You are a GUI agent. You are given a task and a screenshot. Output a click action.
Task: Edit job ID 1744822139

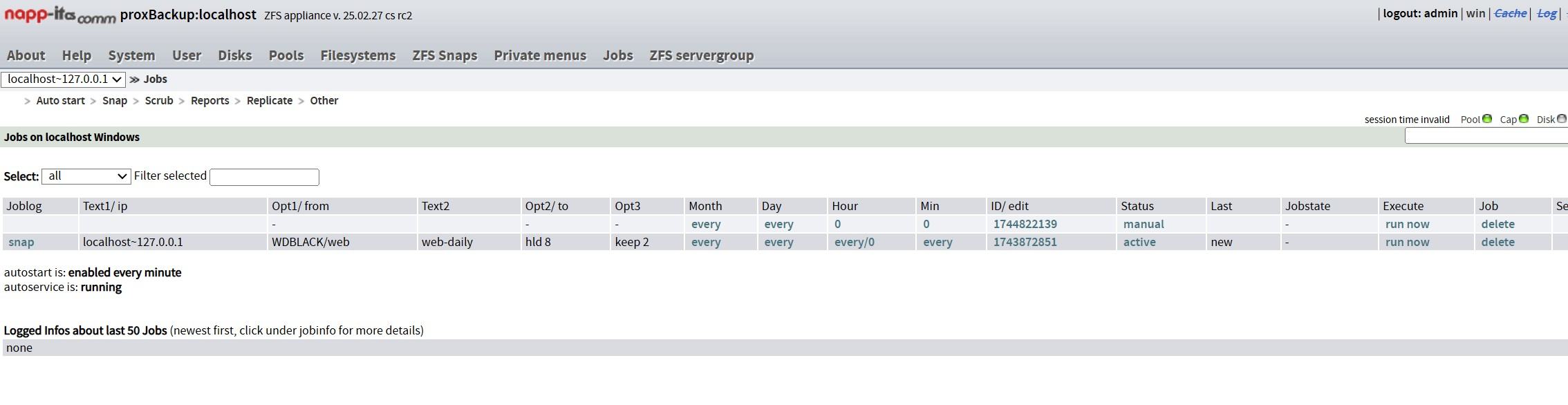pyautogui.click(x=1025, y=225)
